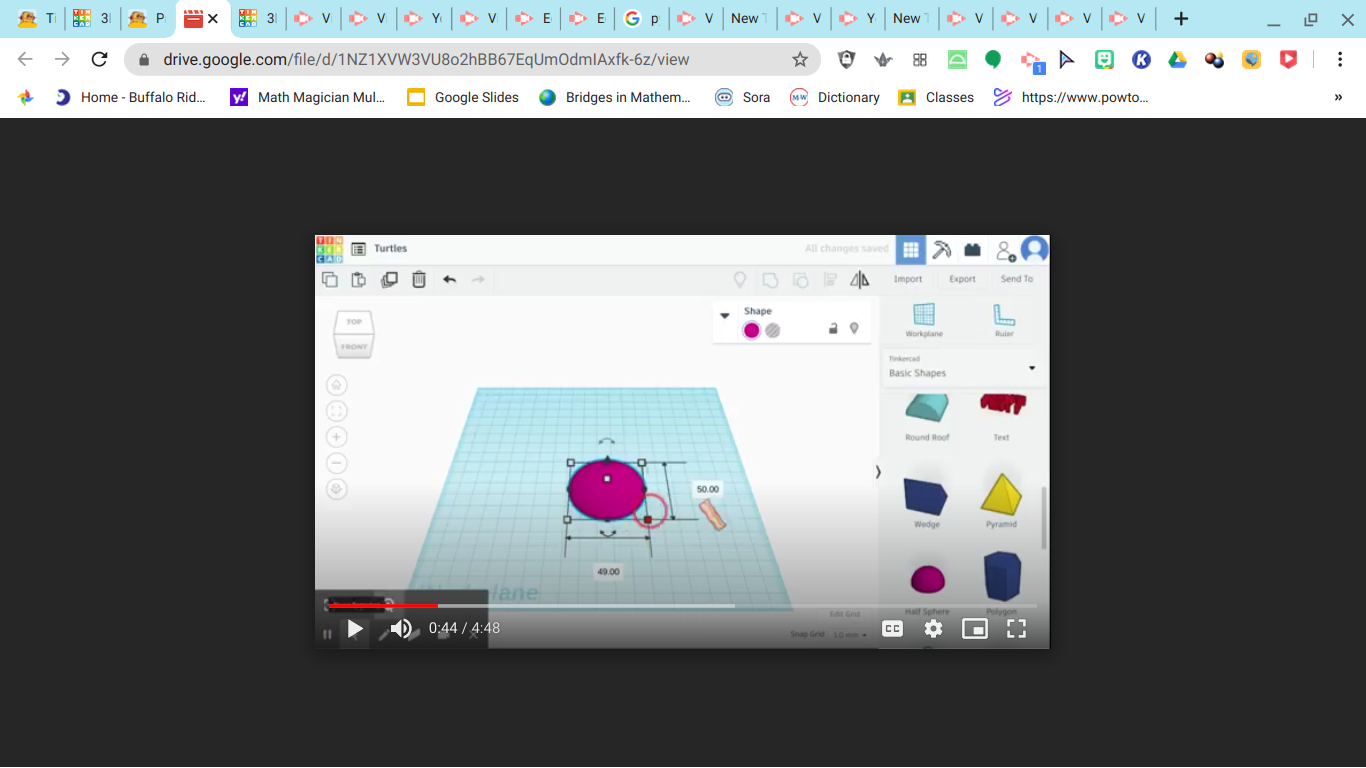Switch to the Google search tab

tap(643, 19)
